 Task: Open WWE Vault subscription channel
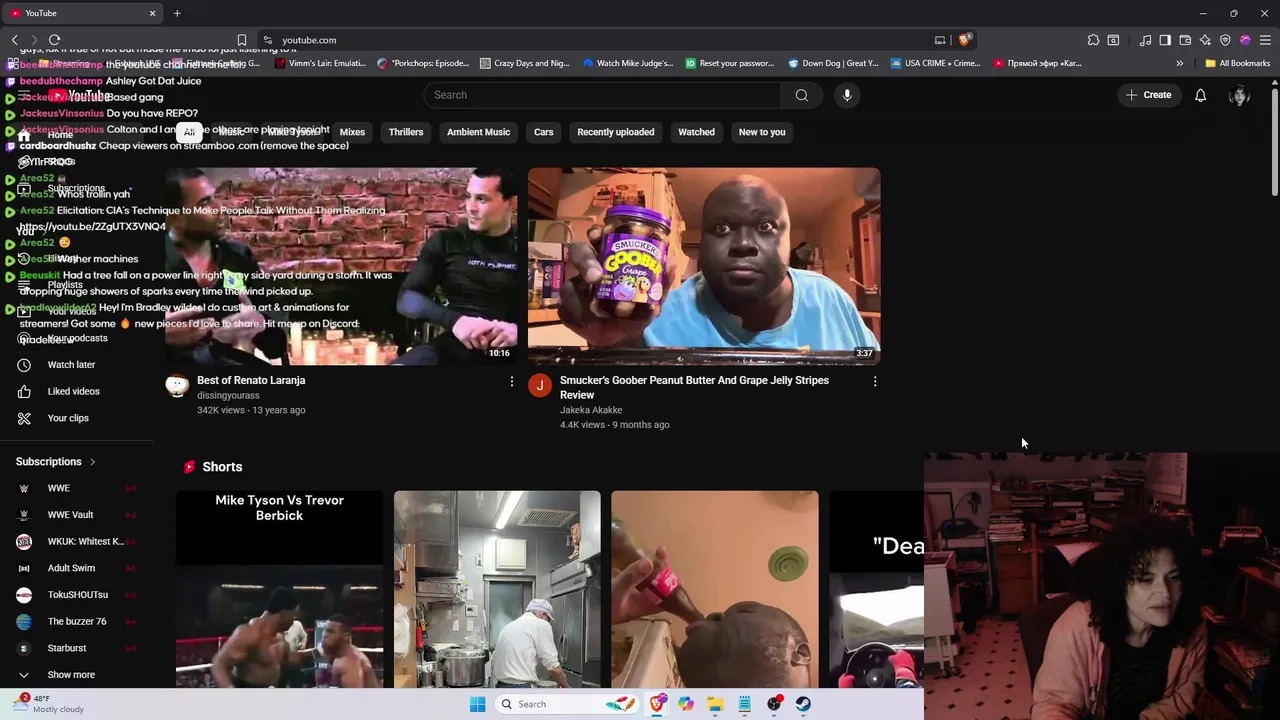click(x=70, y=515)
